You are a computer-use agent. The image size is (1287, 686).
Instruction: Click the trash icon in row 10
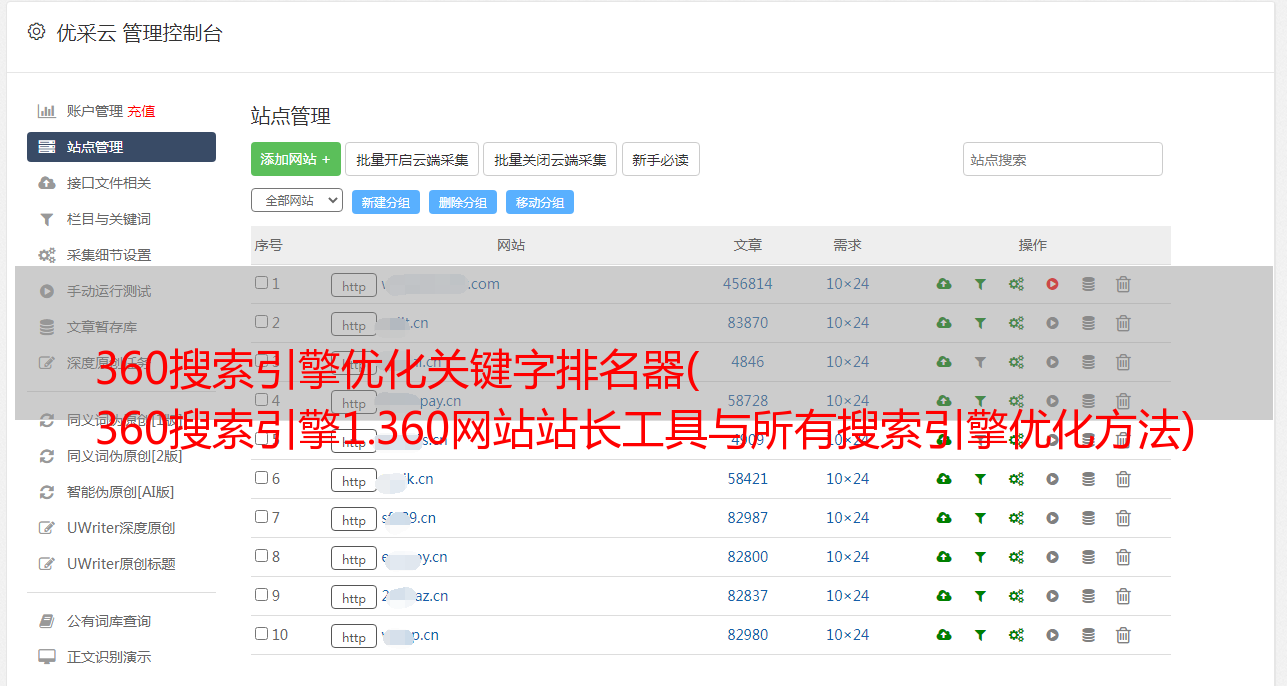coord(1123,635)
